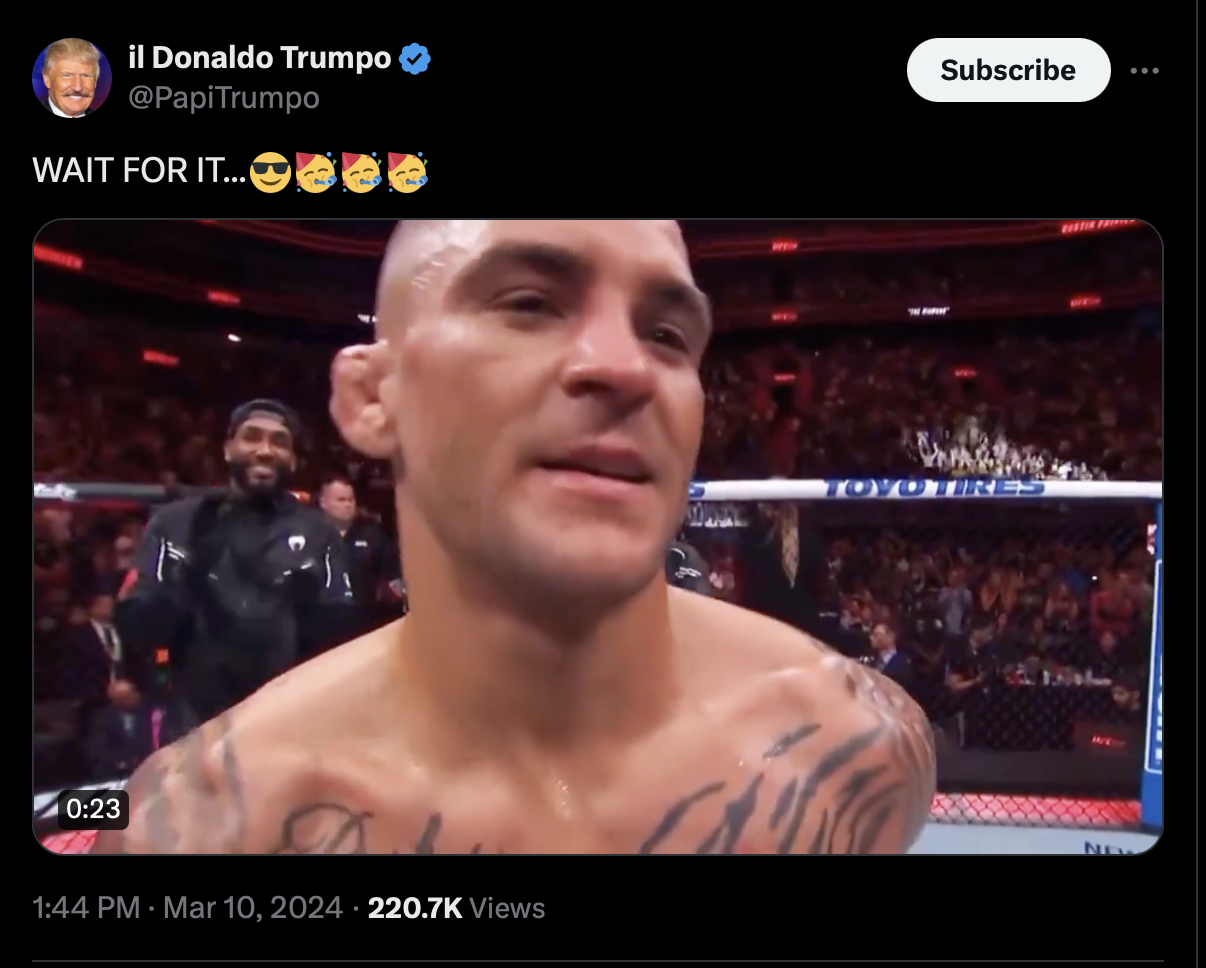Click the first party face emoji
1206x968 pixels.
point(316,172)
